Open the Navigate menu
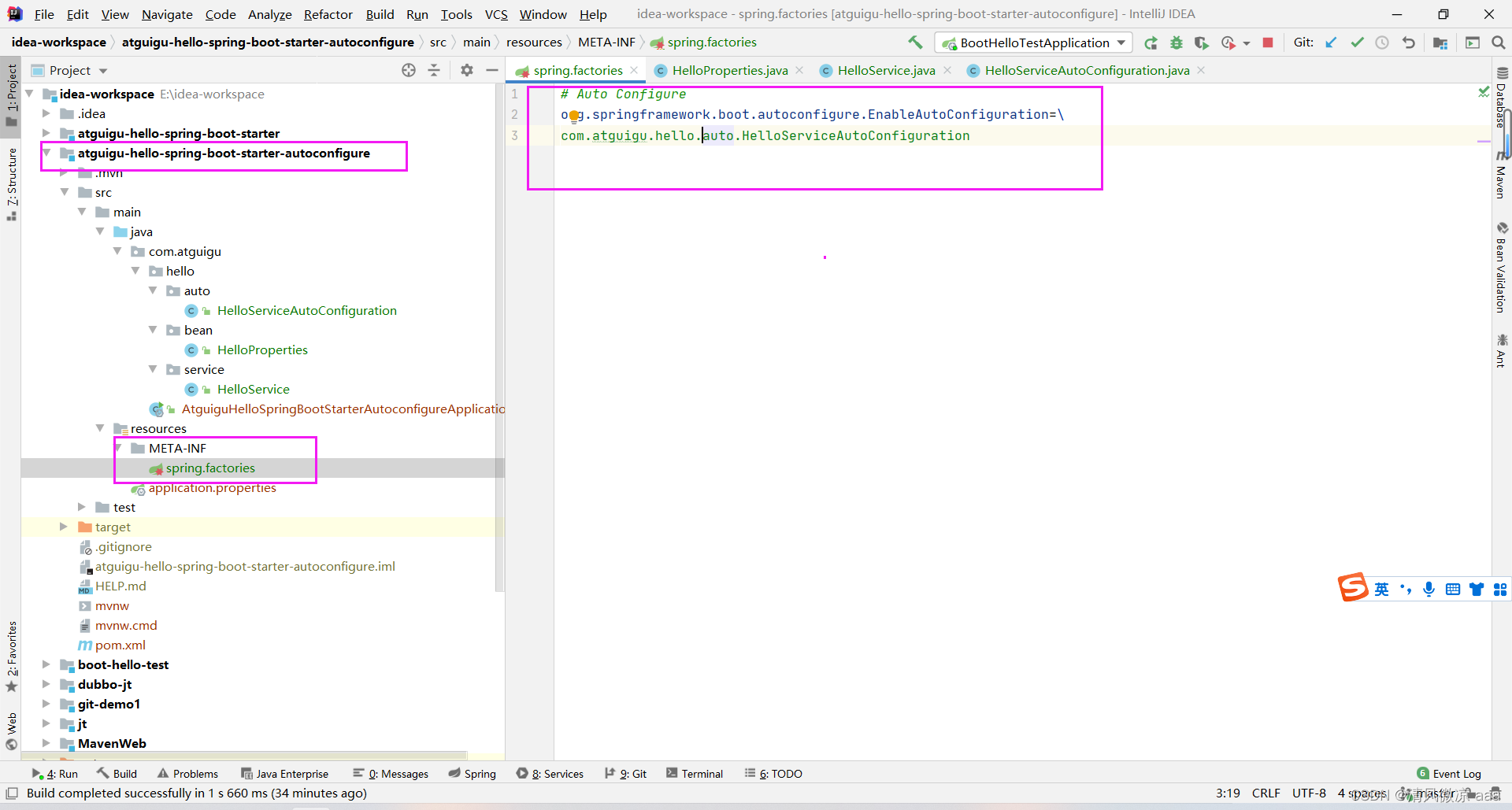Image resolution: width=1512 pixels, height=810 pixels. [x=167, y=14]
